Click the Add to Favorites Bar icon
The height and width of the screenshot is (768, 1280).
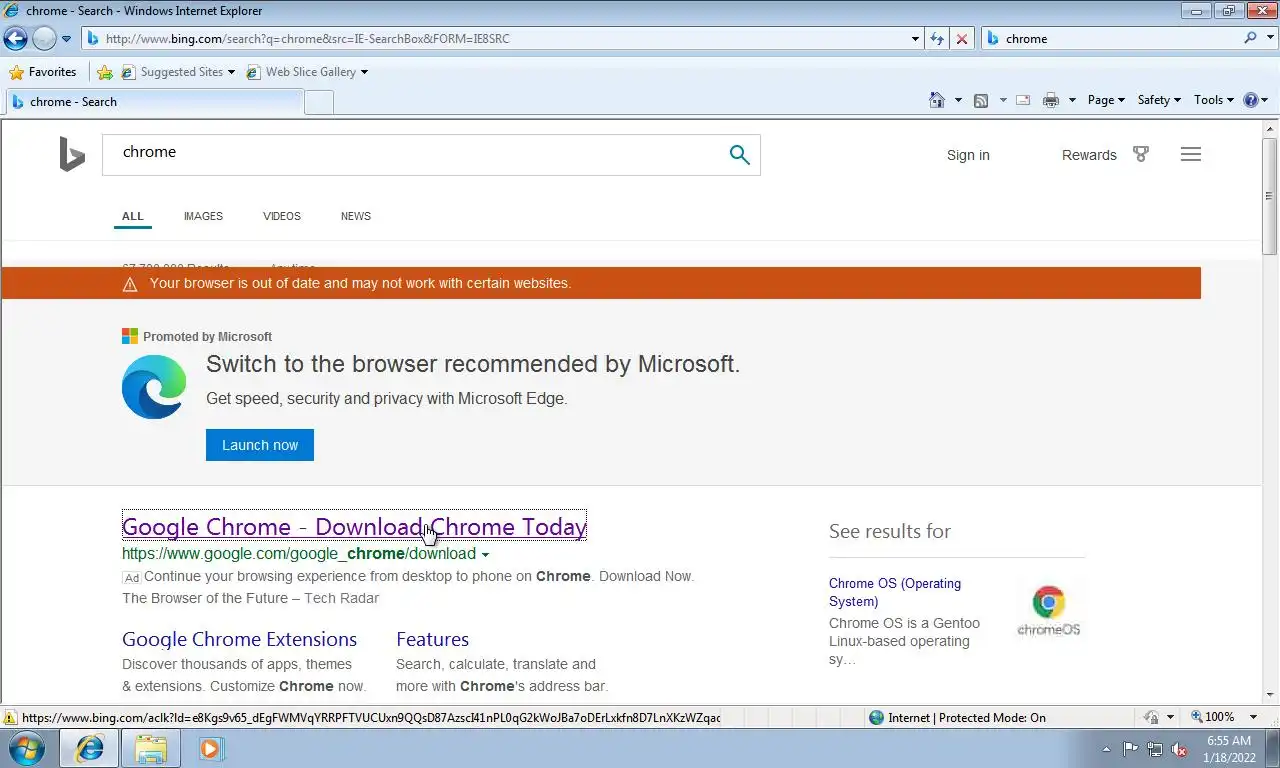105,72
